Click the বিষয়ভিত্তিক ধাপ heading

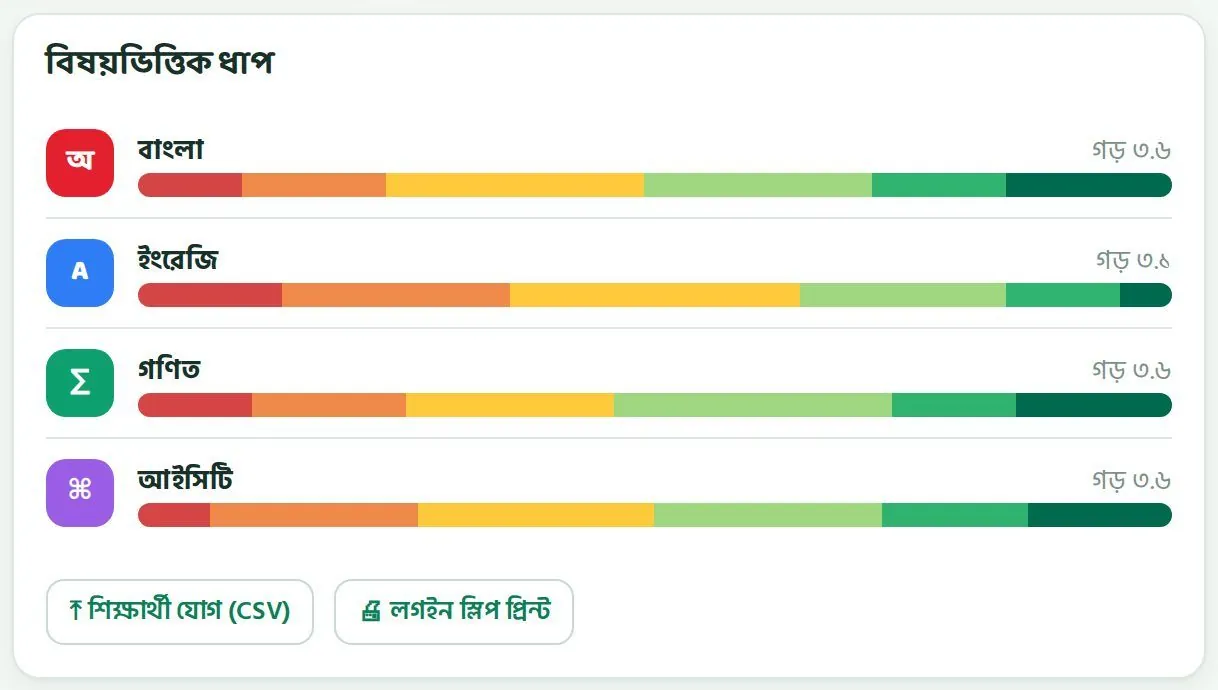coord(159,63)
